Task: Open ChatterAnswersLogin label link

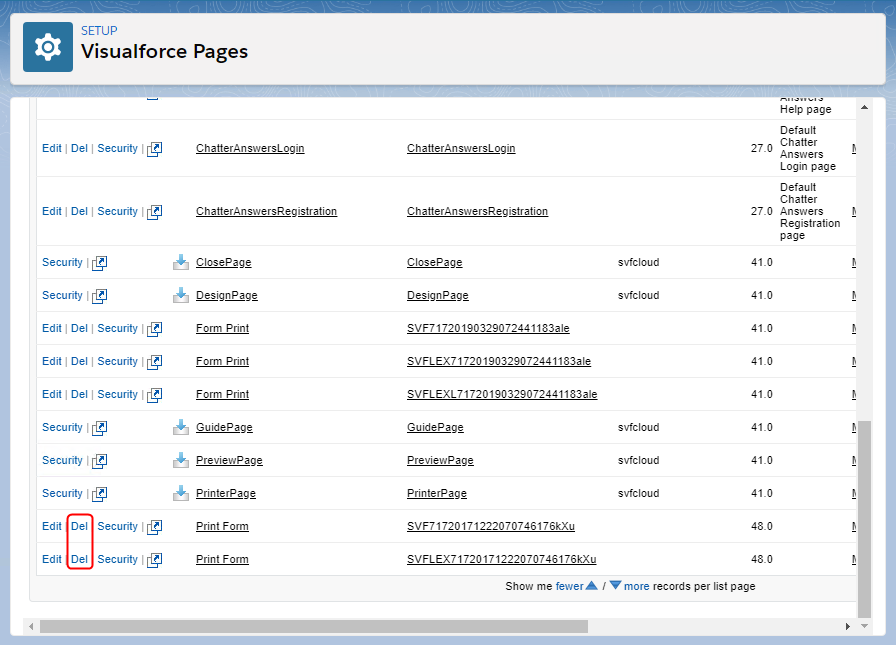Action: click(250, 149)
